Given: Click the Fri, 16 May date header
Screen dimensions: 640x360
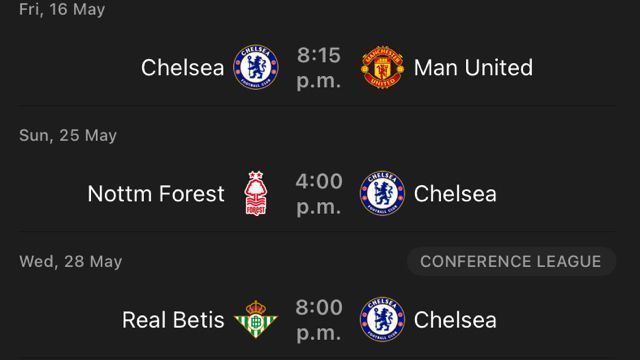Looking at the screenshot, I should pos(62,9).
